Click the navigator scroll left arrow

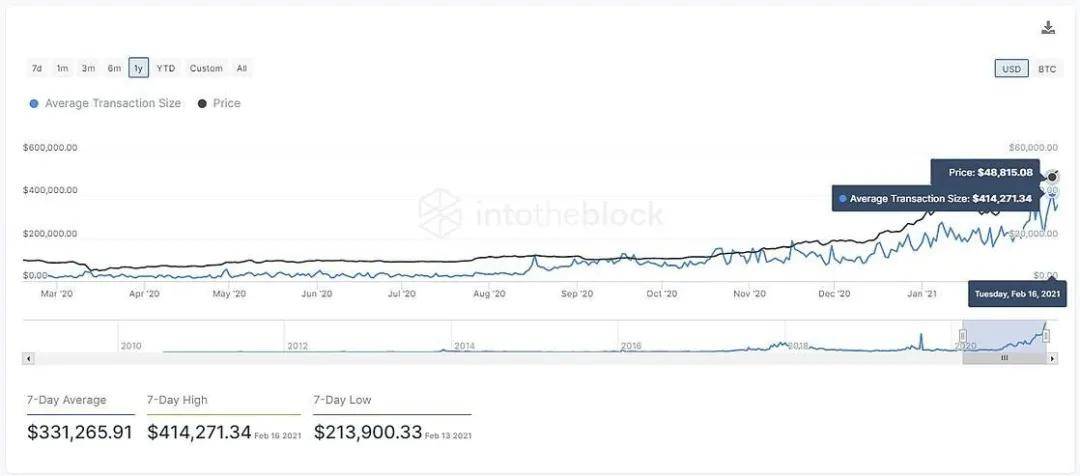coord(28,358)
